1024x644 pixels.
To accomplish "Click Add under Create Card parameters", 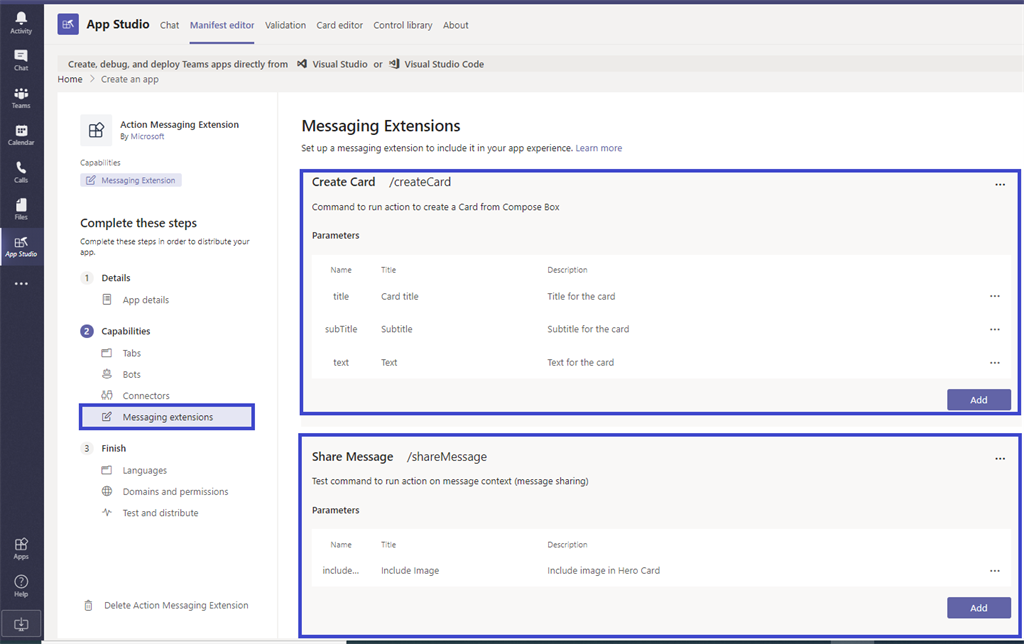I will pos(979,399).
